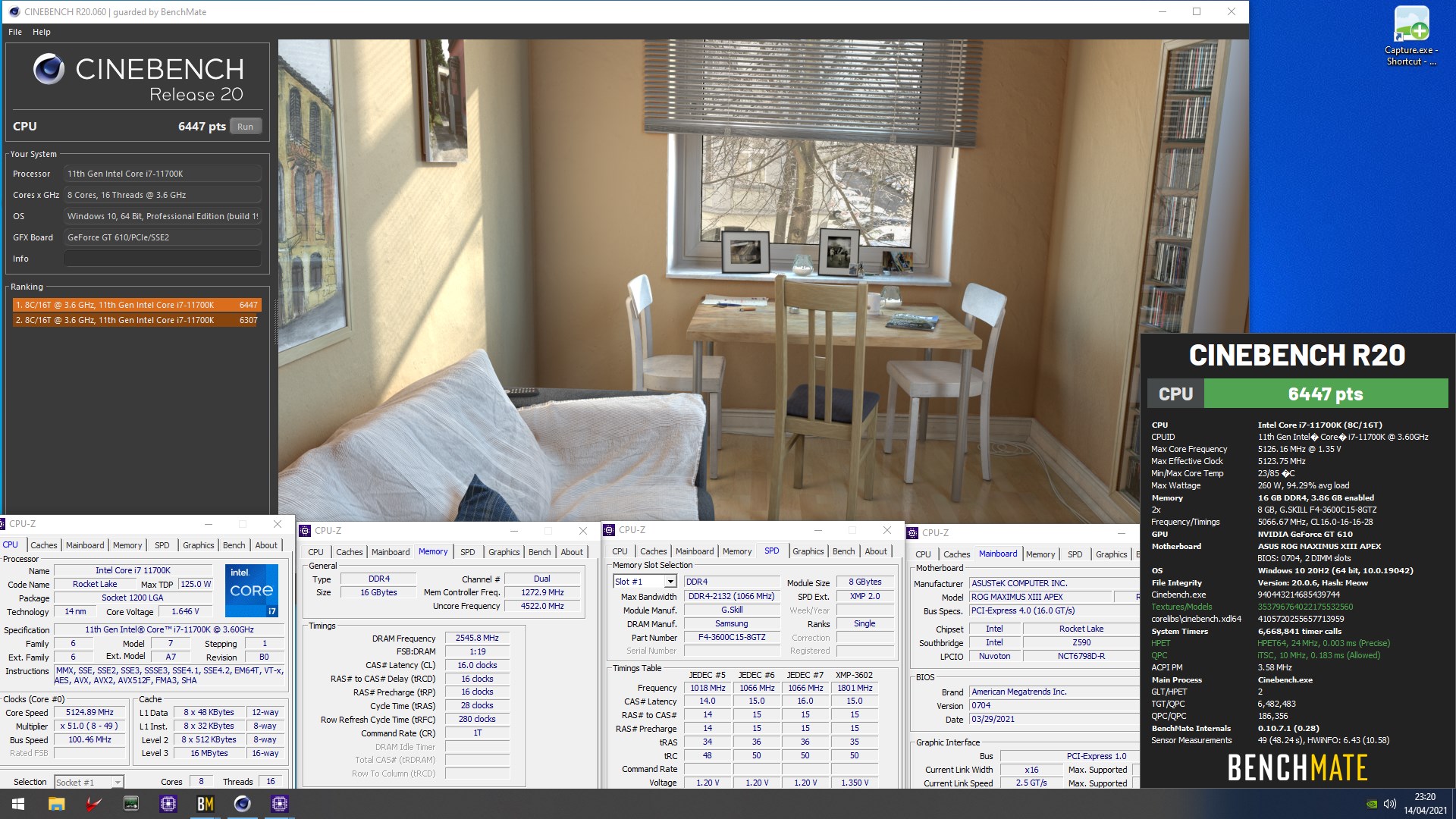
Task: Run the Cinebench CPU test
Action: 245,127
